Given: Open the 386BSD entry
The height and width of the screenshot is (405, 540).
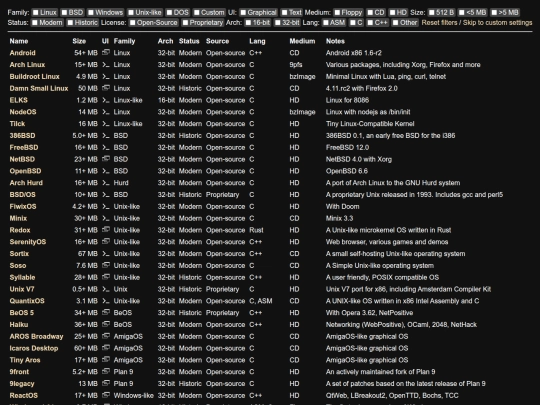Looking at the screenshot, I should [22, 136].
